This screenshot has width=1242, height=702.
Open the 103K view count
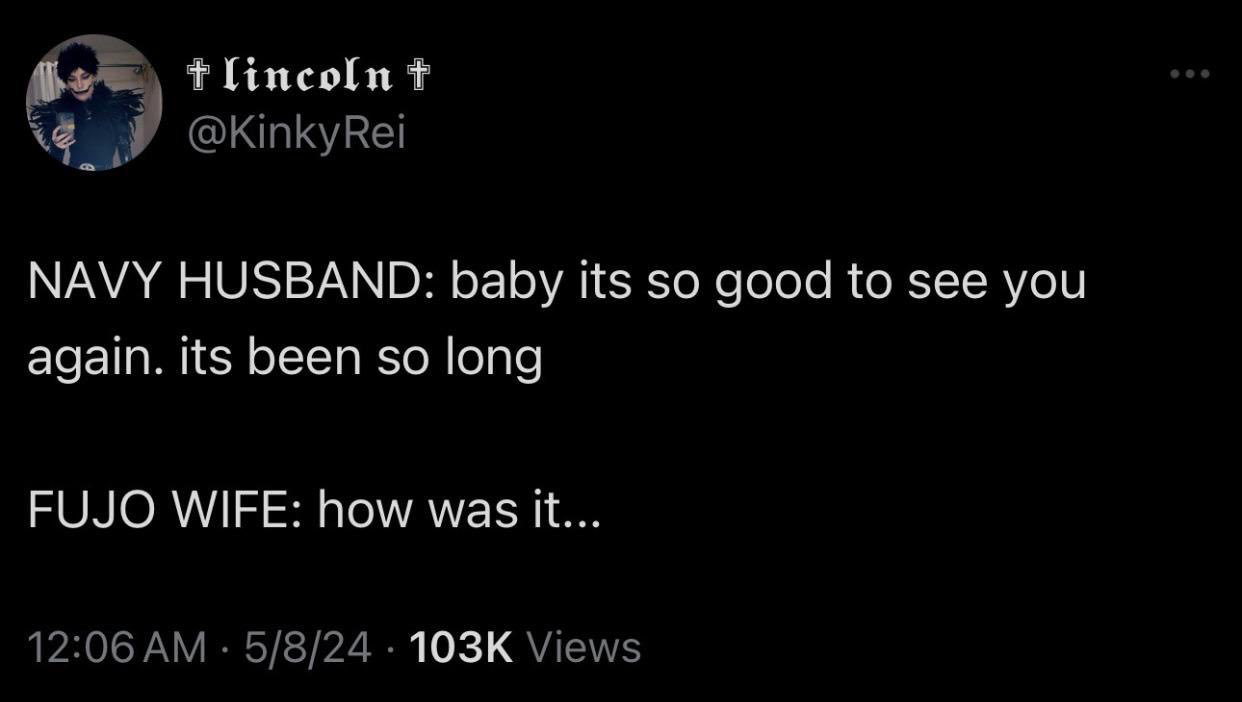pyautogui.click(x=461, y=647)
